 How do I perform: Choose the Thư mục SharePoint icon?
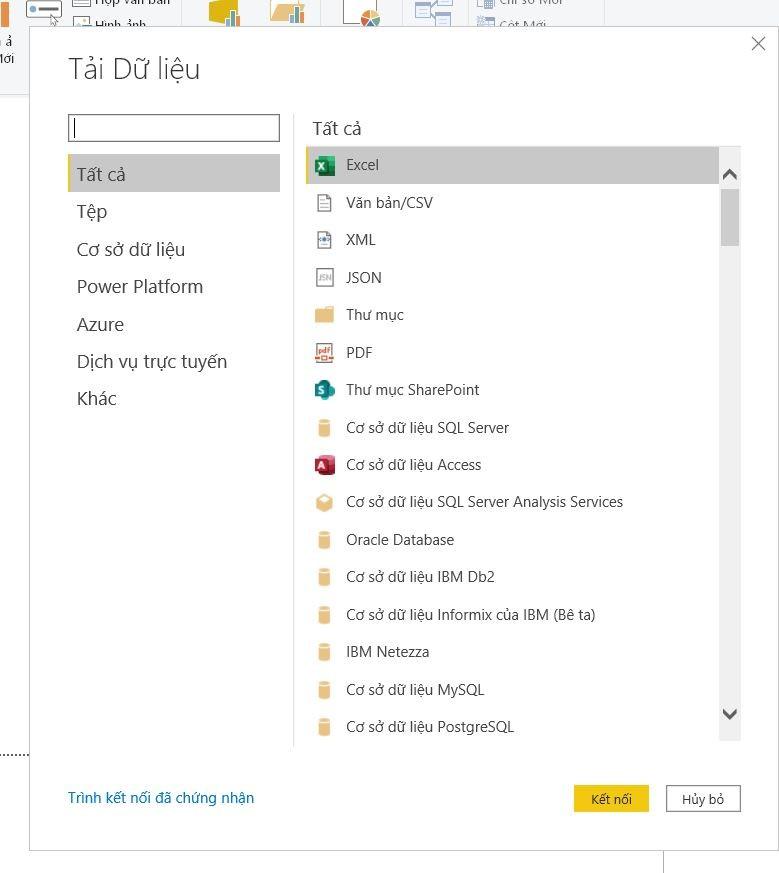pos(324,390)
